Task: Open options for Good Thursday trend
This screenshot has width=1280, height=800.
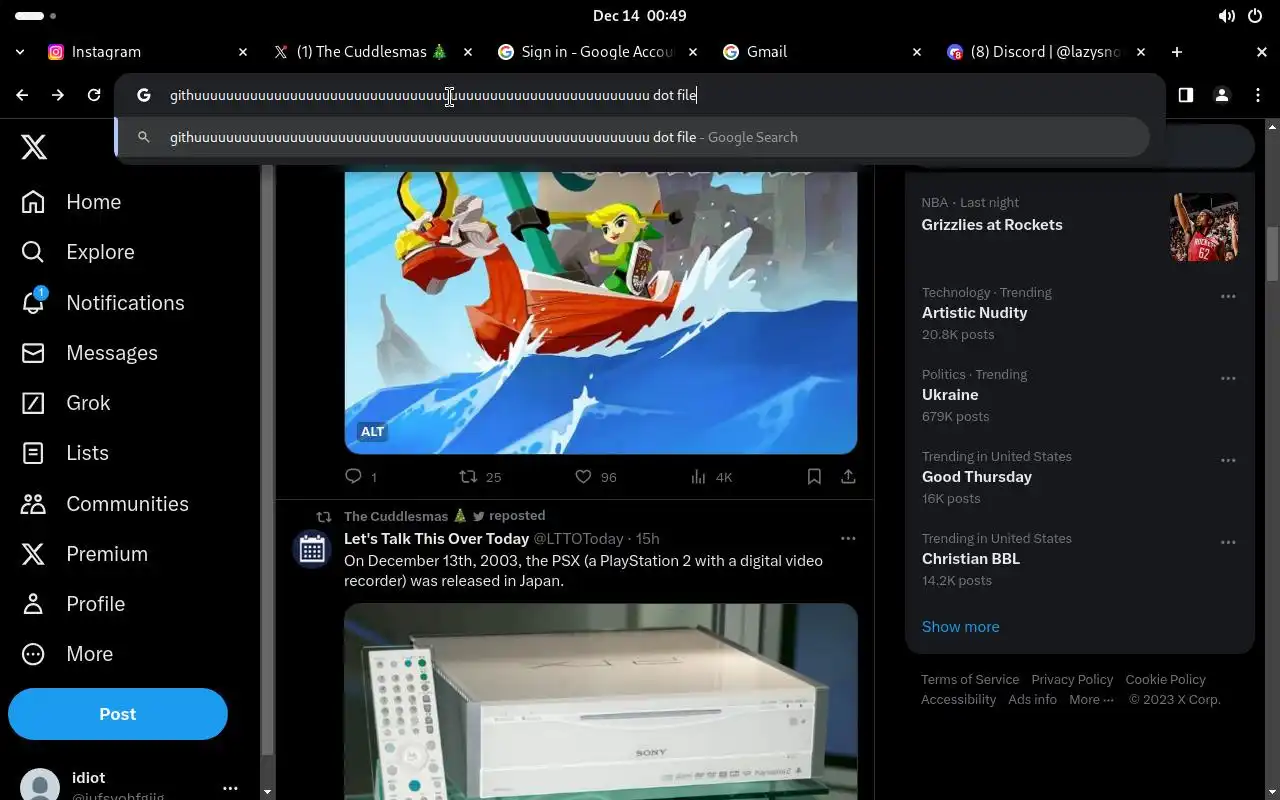Action: 1228,461
